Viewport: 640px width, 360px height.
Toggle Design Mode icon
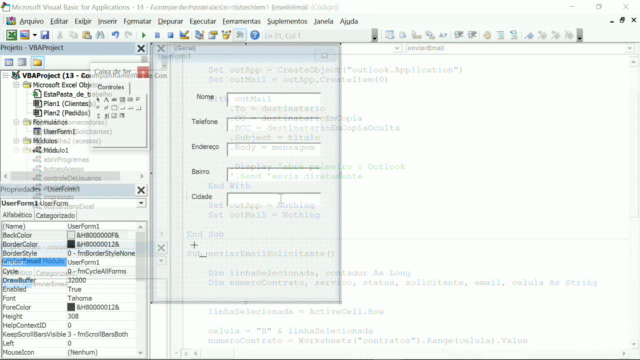coord(184,35)
